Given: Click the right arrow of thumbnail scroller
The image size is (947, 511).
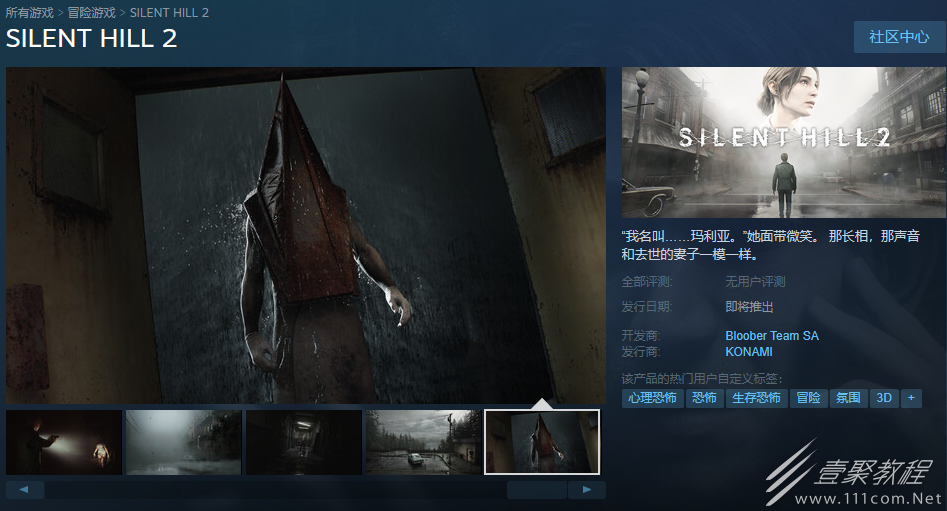Looking at the screenshot, I should [586, 490].
